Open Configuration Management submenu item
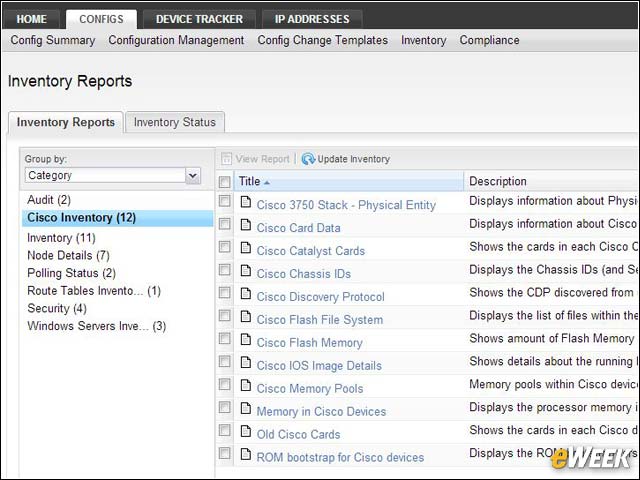The height and width of the screenshot is (480, 640). click(176, 40)
